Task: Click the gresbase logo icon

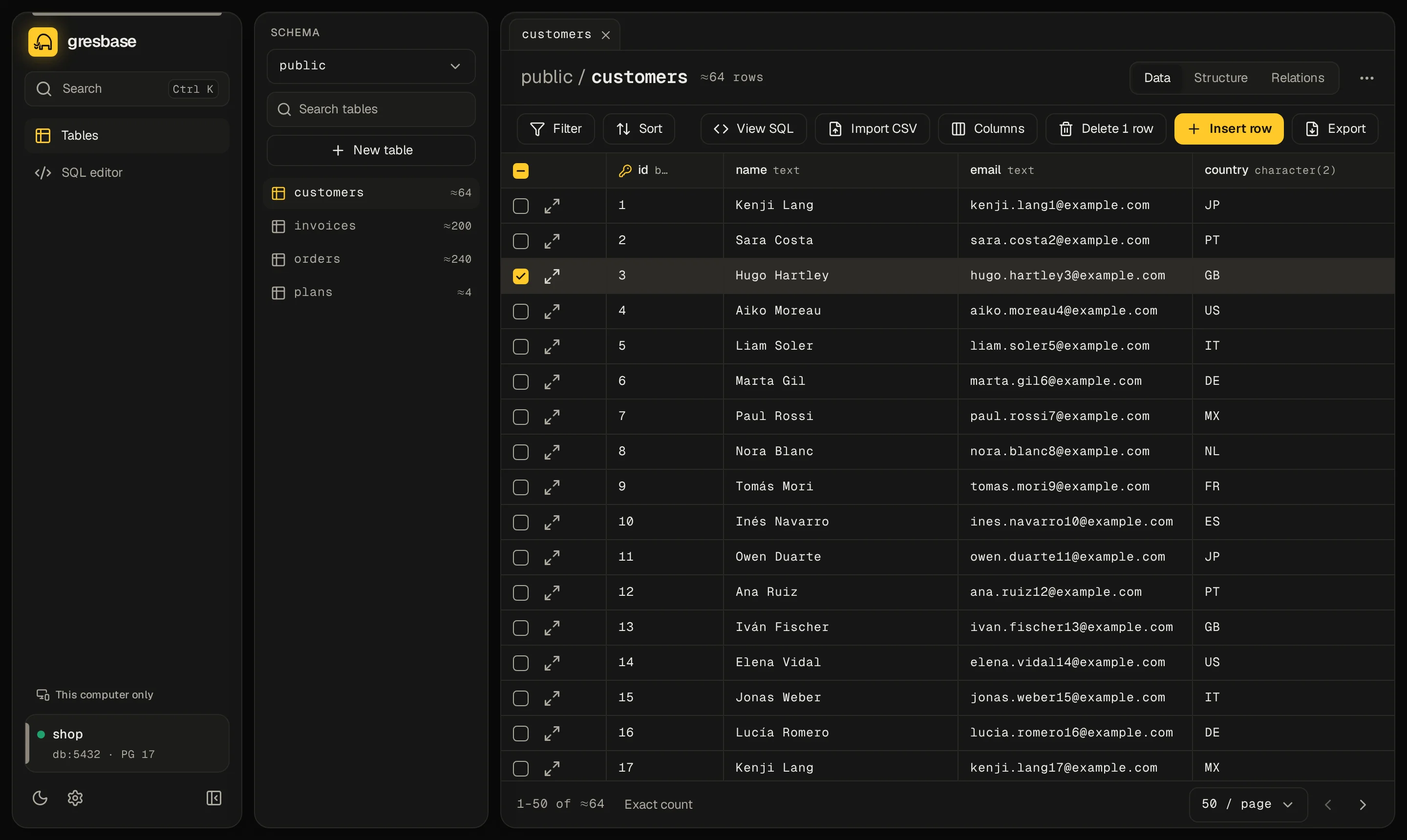Action: (43, 42)
